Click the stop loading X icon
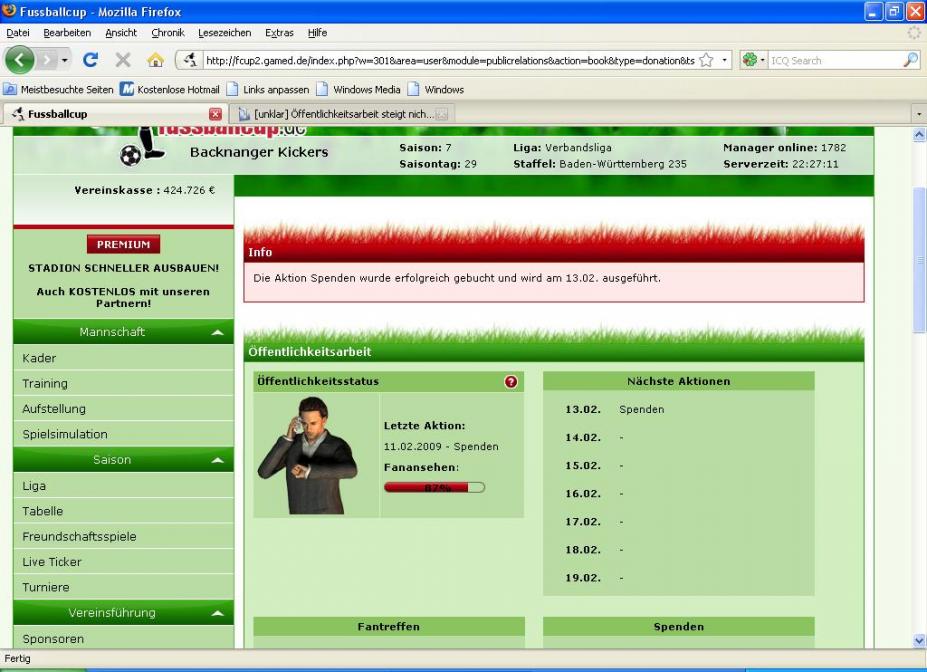Viewport: 927px width, 672px height. pos(123,60)
